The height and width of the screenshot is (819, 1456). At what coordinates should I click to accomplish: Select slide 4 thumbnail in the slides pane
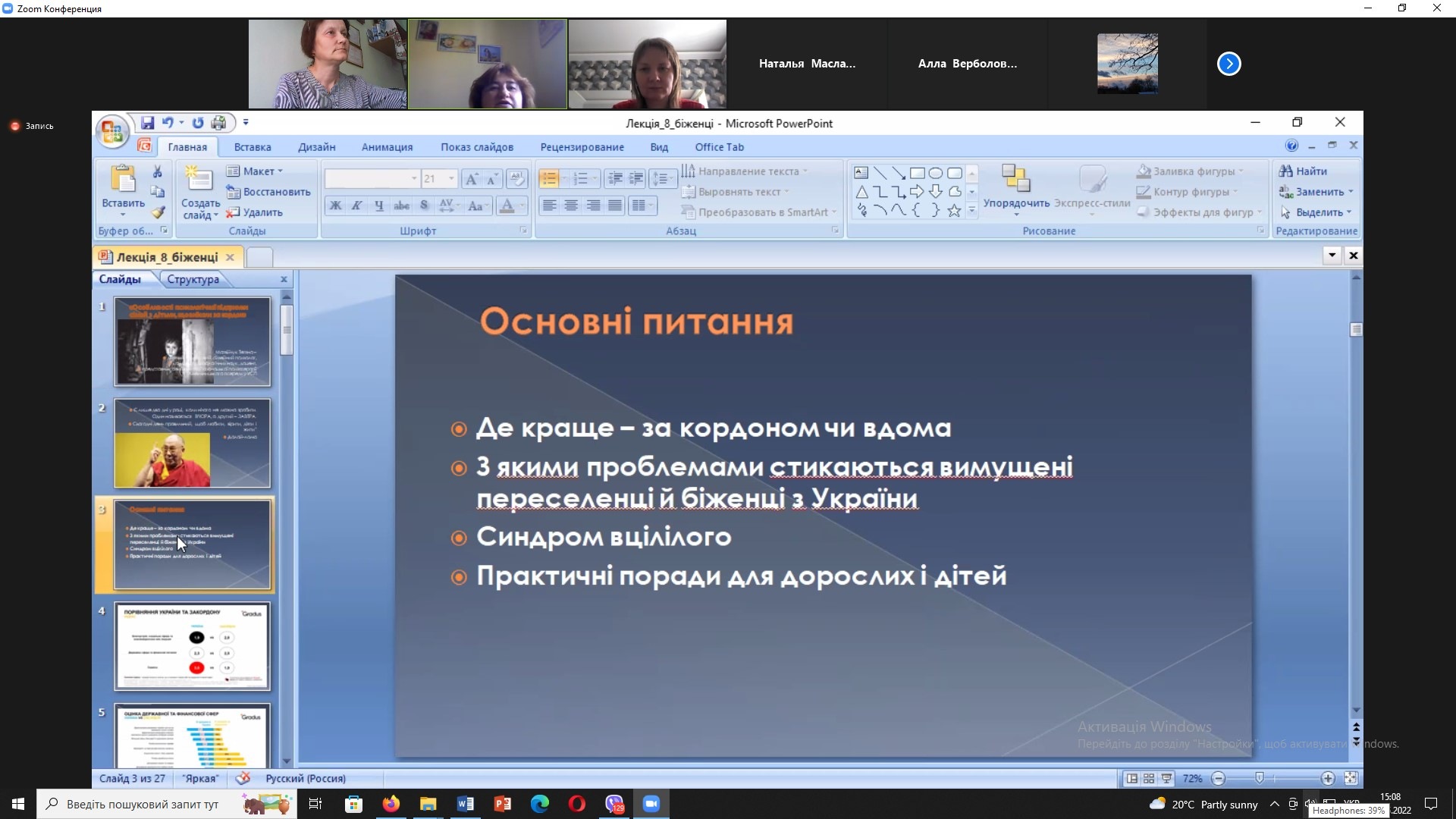(192, 646)
